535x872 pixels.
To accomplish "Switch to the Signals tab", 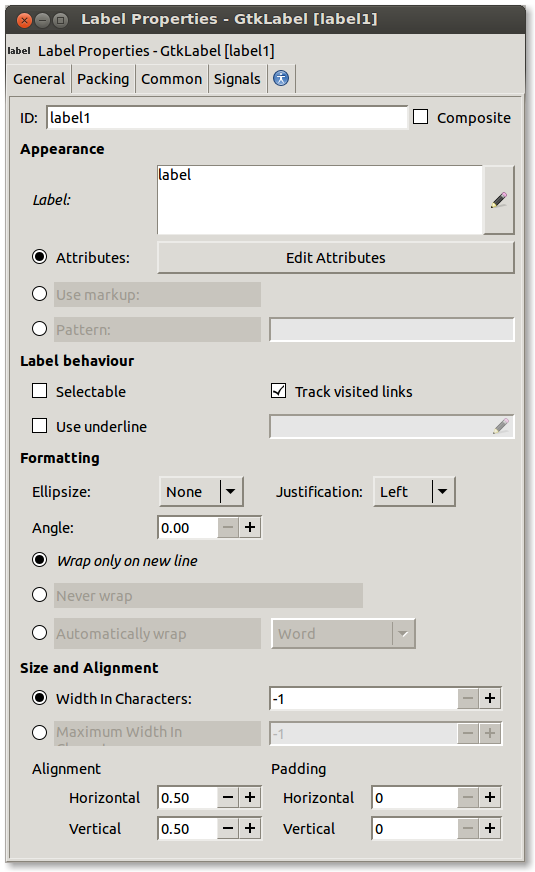I will click(237, 79).
